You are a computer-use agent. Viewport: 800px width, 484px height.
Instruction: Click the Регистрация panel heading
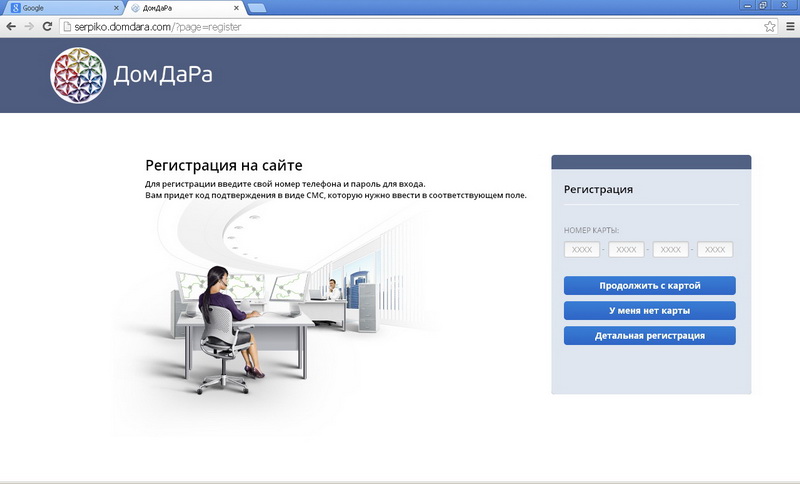pos(598,189)
